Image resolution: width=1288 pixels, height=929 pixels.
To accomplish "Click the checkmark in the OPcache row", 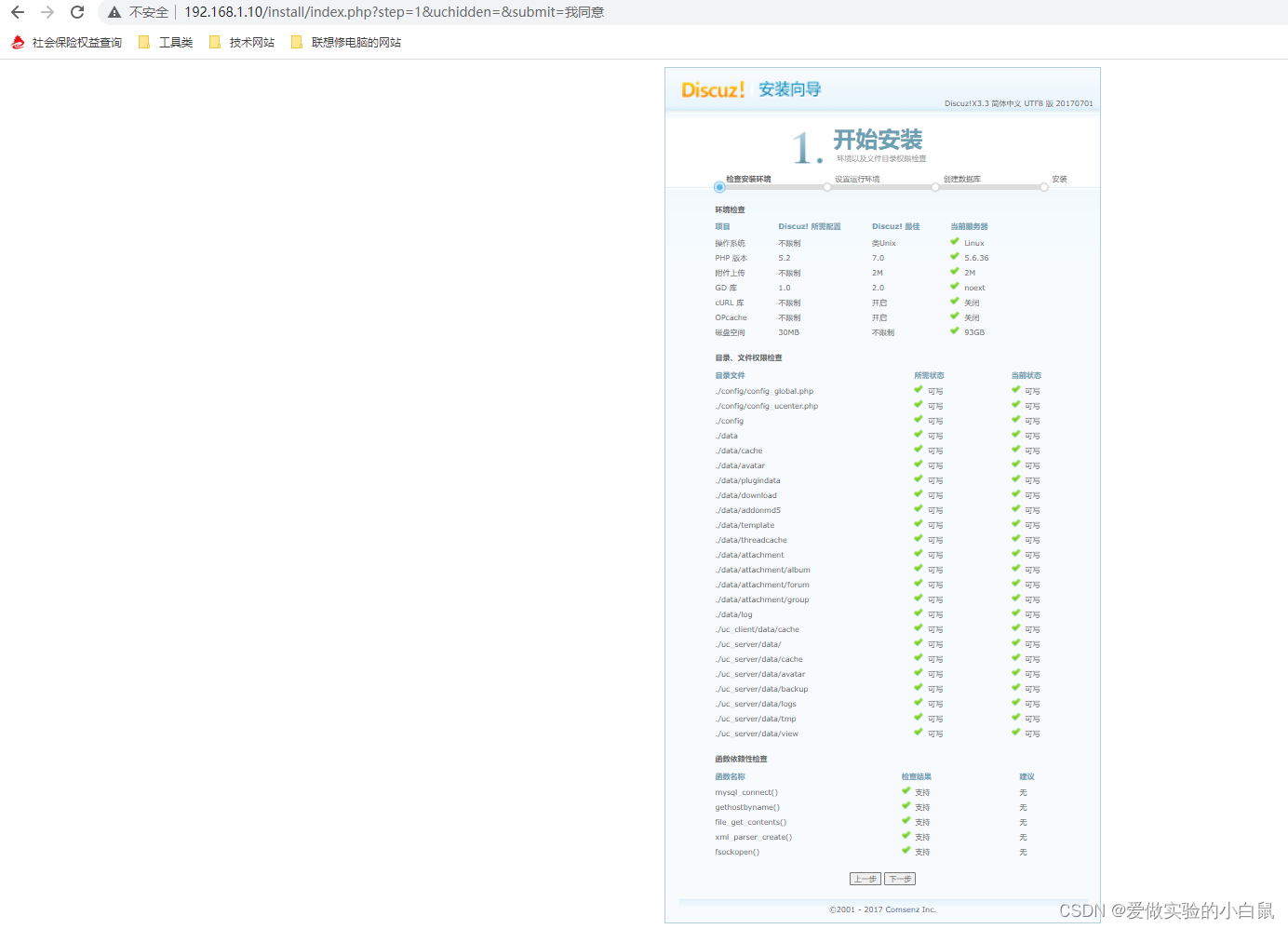I will click(954, 316).
